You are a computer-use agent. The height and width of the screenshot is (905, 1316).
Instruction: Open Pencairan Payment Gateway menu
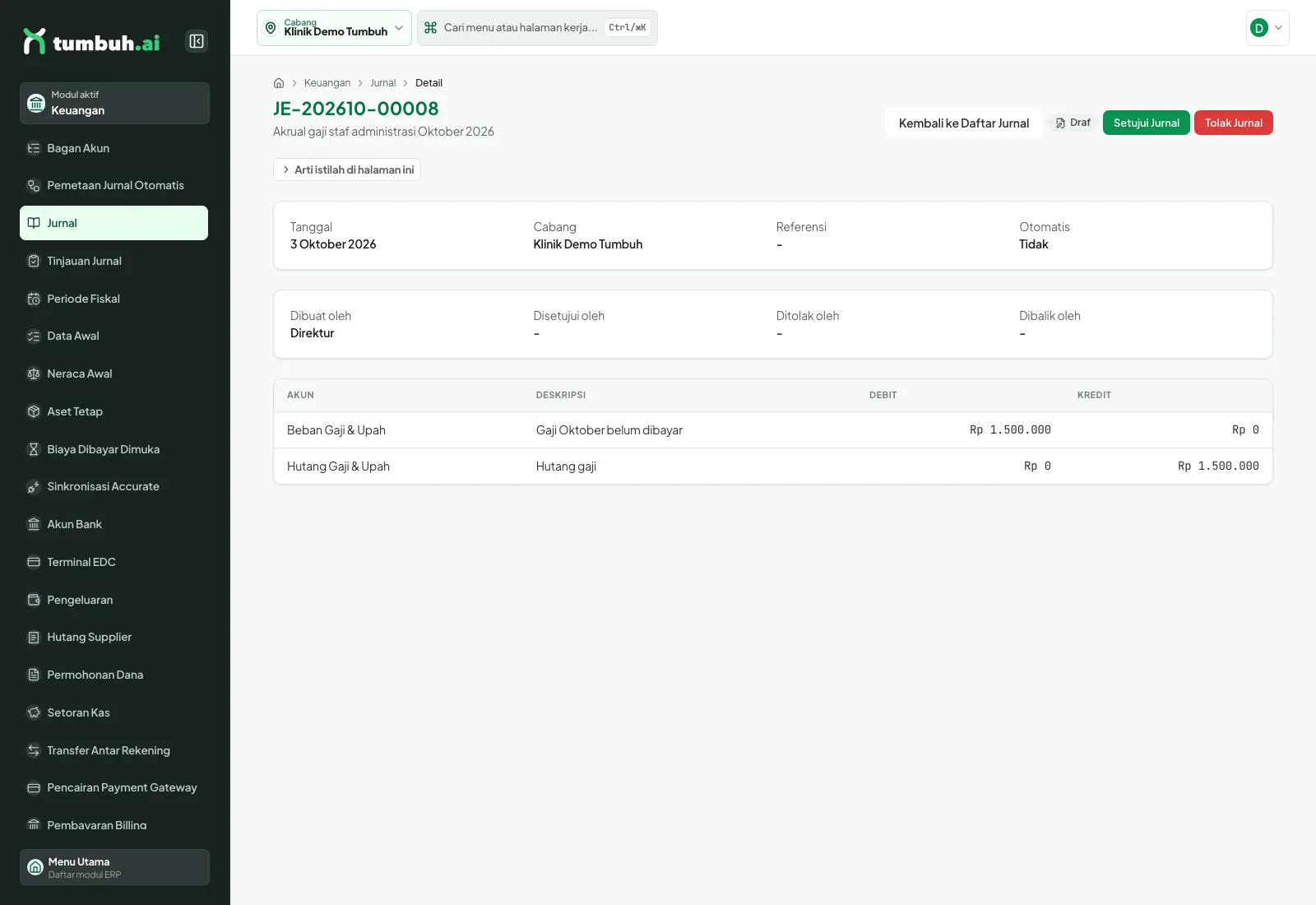[x=114, y=787]
